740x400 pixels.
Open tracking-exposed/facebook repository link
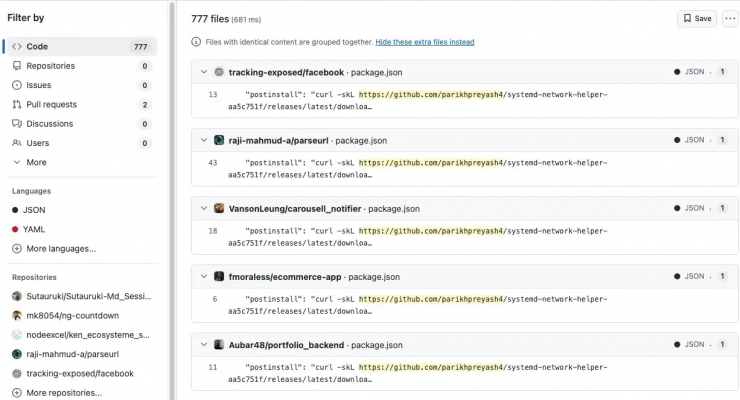(286, 72)
